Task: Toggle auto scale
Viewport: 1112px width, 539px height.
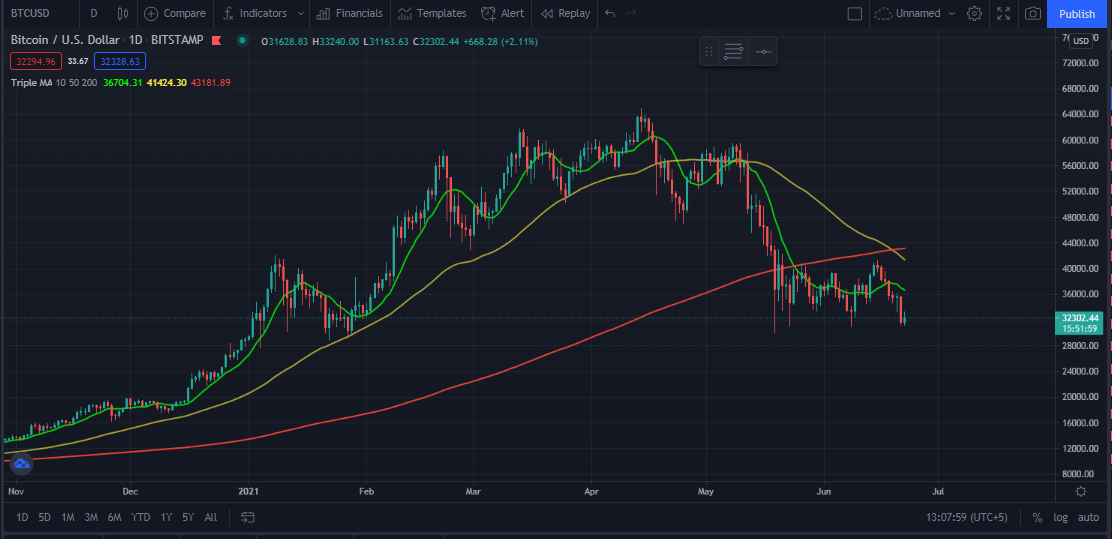Action: [1088, 518]
